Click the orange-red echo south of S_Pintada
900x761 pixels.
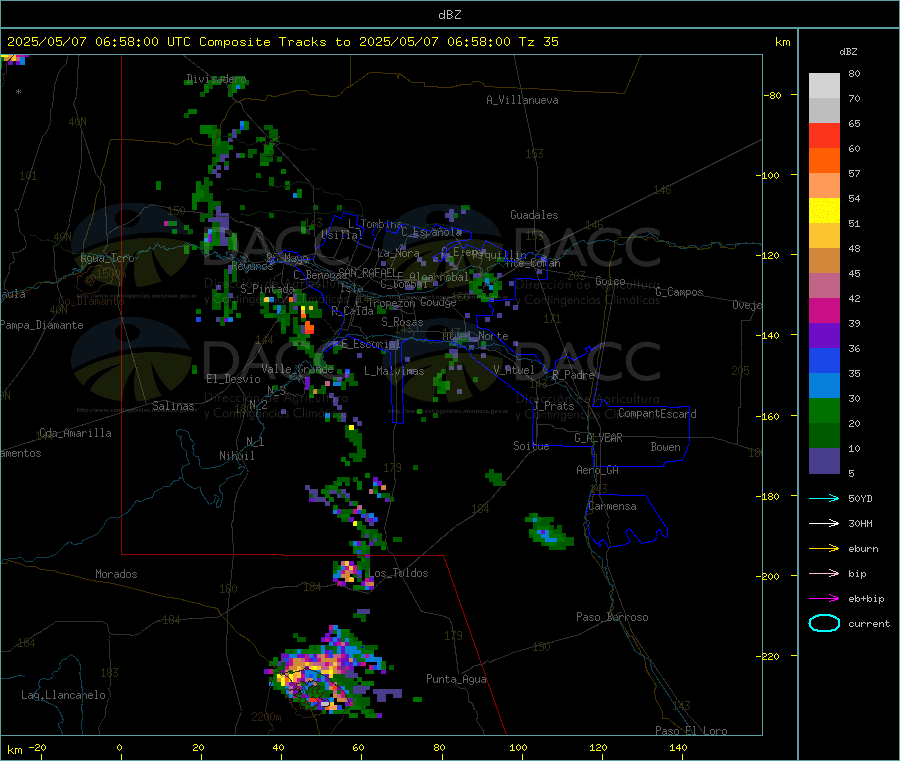[309, 327]
